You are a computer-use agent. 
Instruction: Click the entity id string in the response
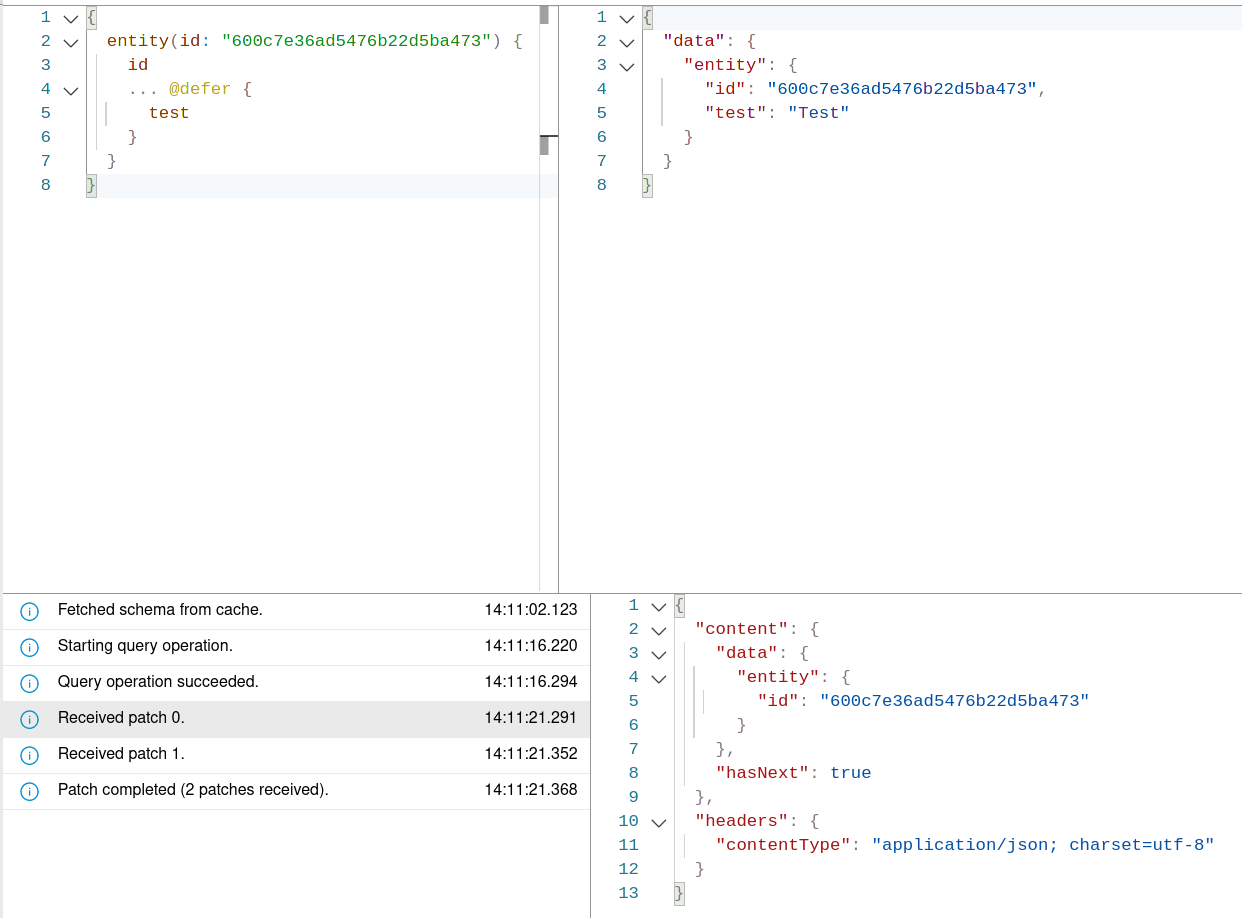(x=899, y=88)
